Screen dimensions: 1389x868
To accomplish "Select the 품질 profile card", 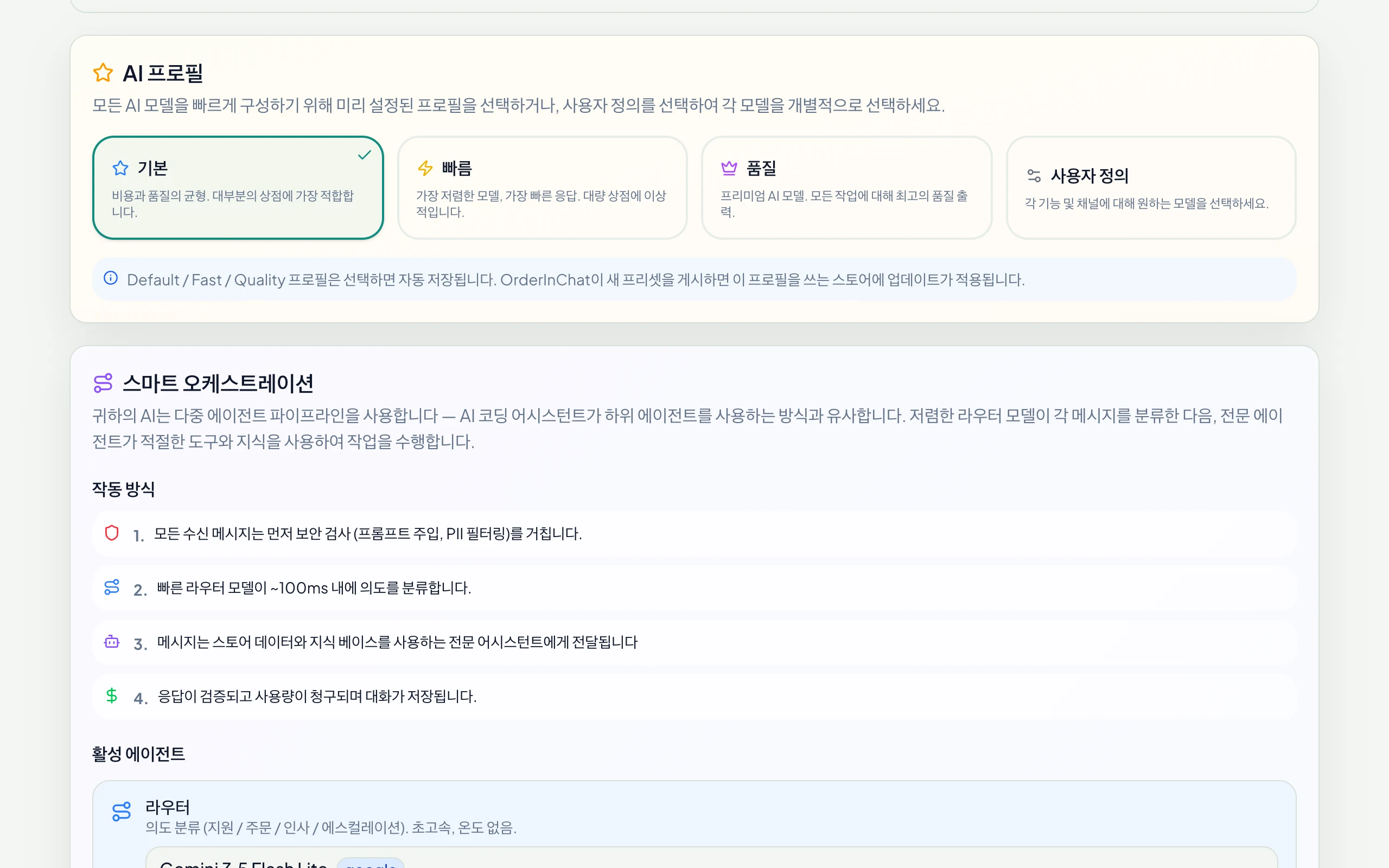I will (846, 188).
